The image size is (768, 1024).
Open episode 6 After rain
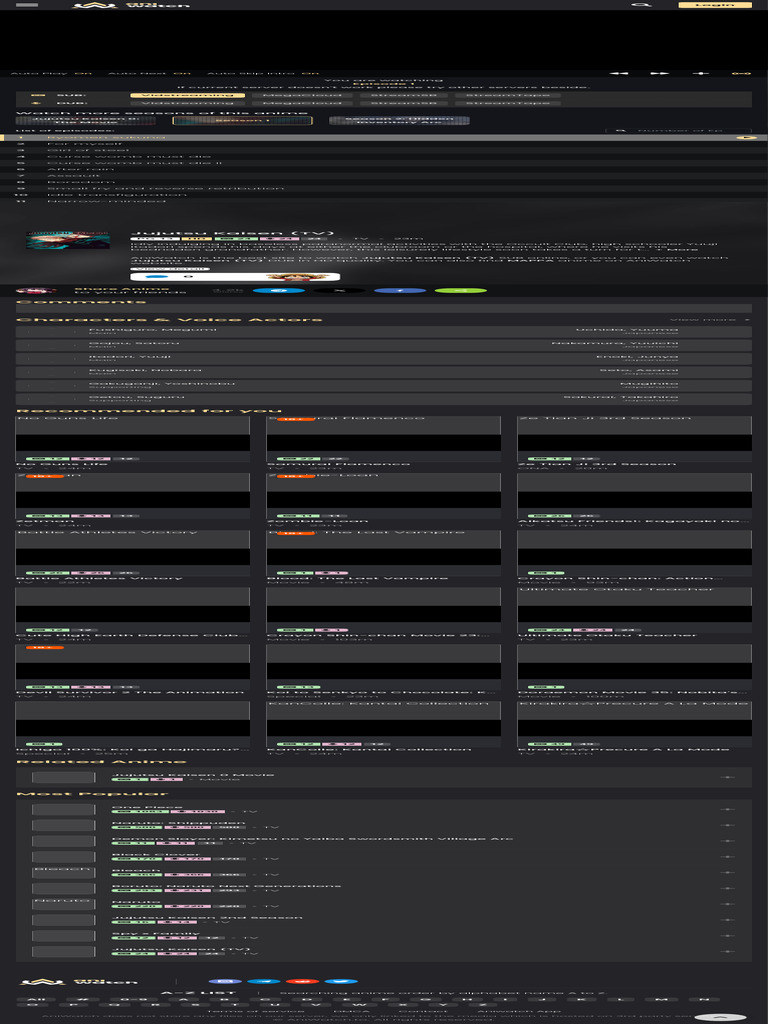tap(384, 169)
